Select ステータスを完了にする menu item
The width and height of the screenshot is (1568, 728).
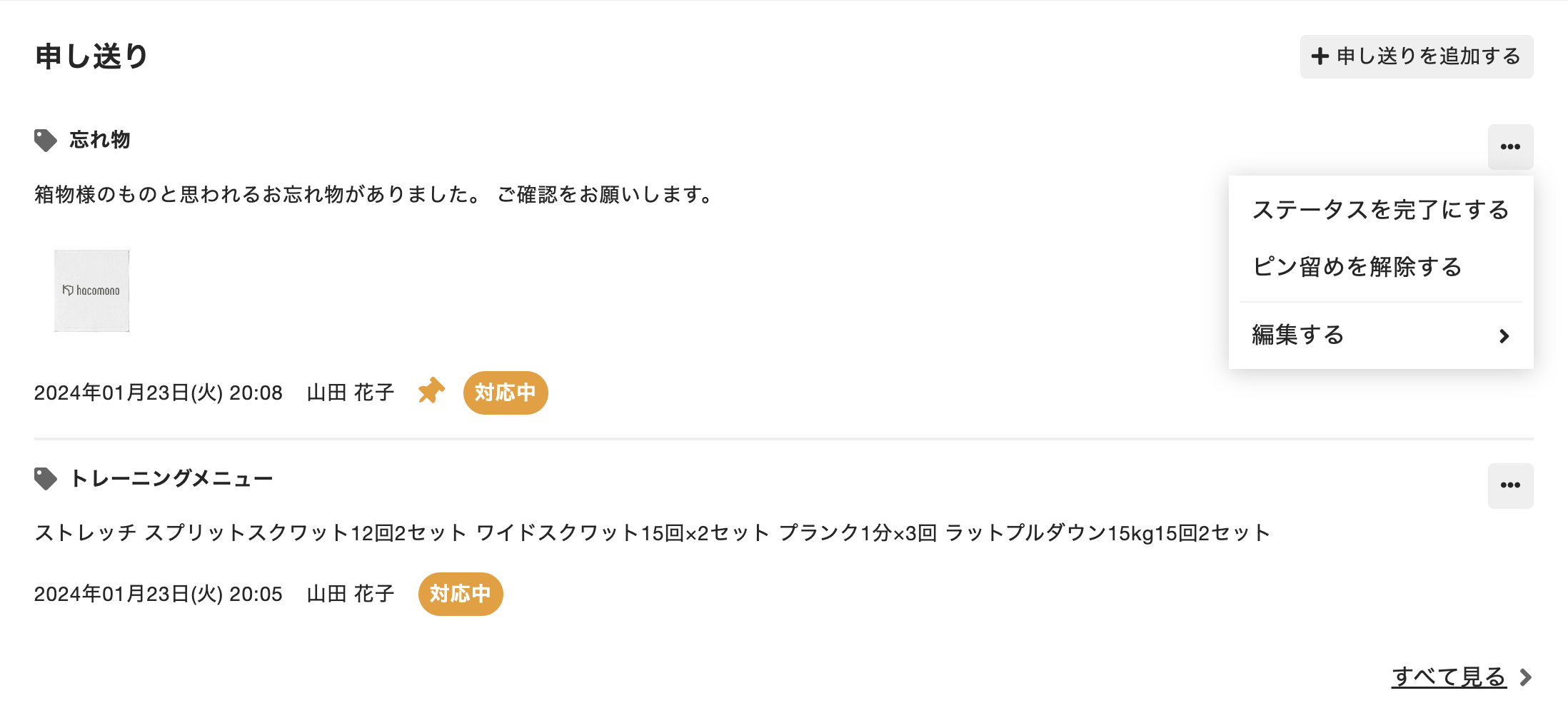1379,210
